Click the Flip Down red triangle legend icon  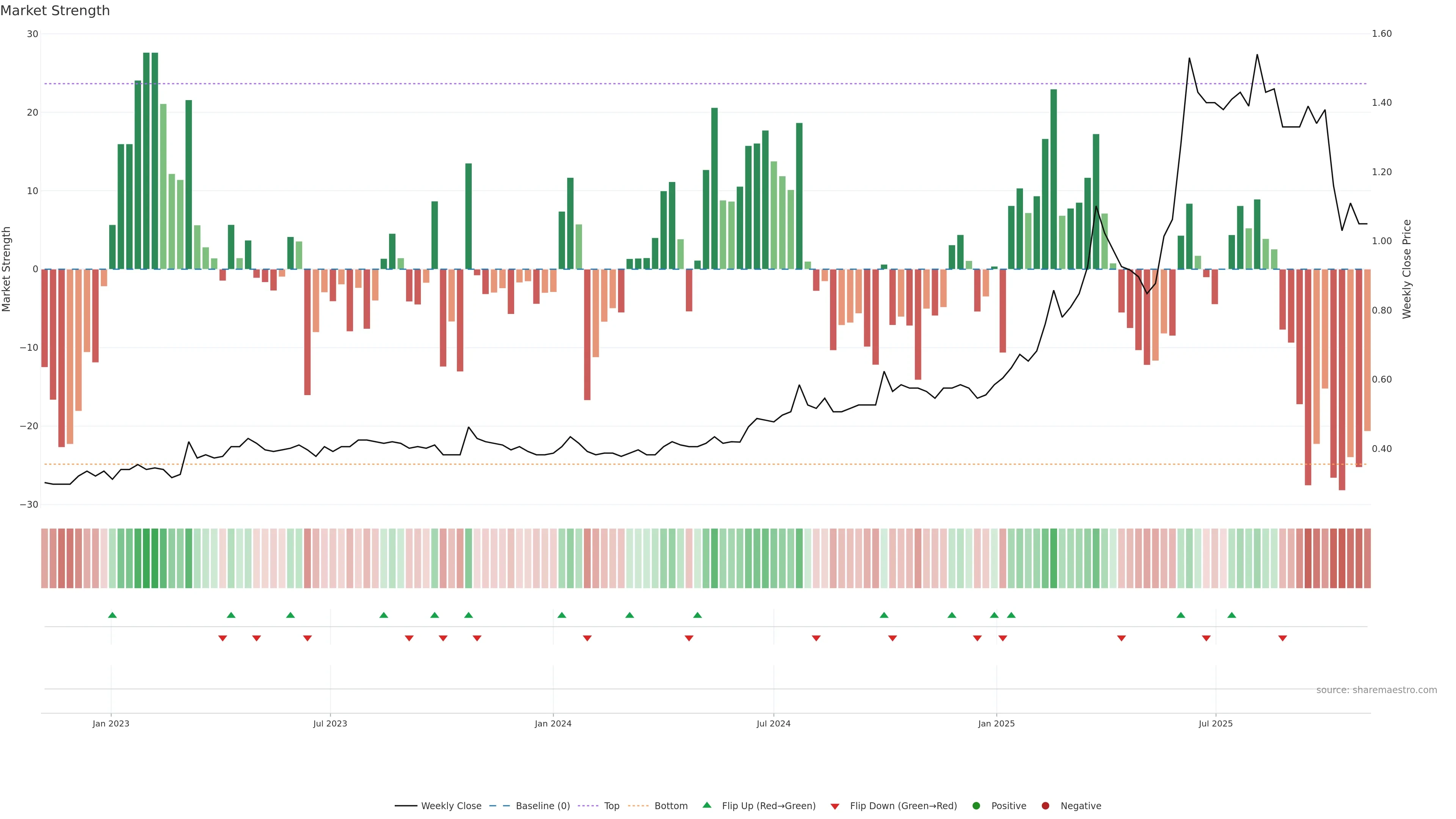(x=835, y=806)
